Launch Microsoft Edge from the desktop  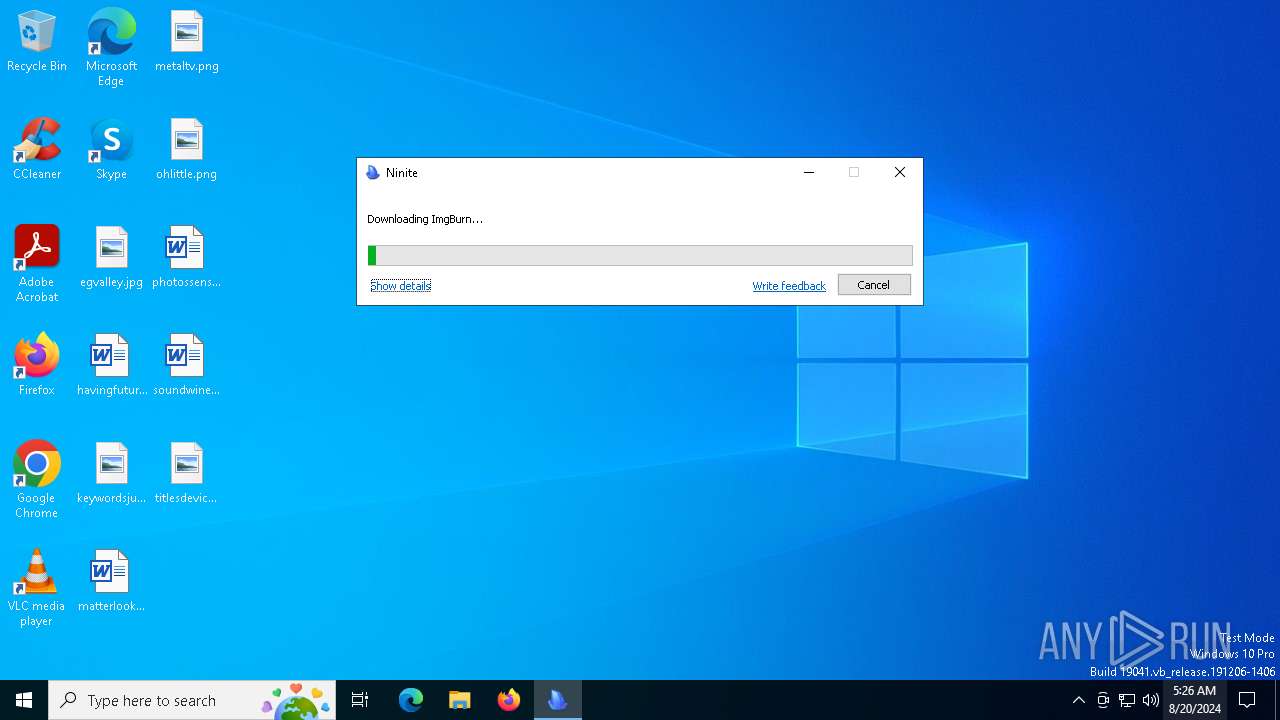[x=111, y=48]
